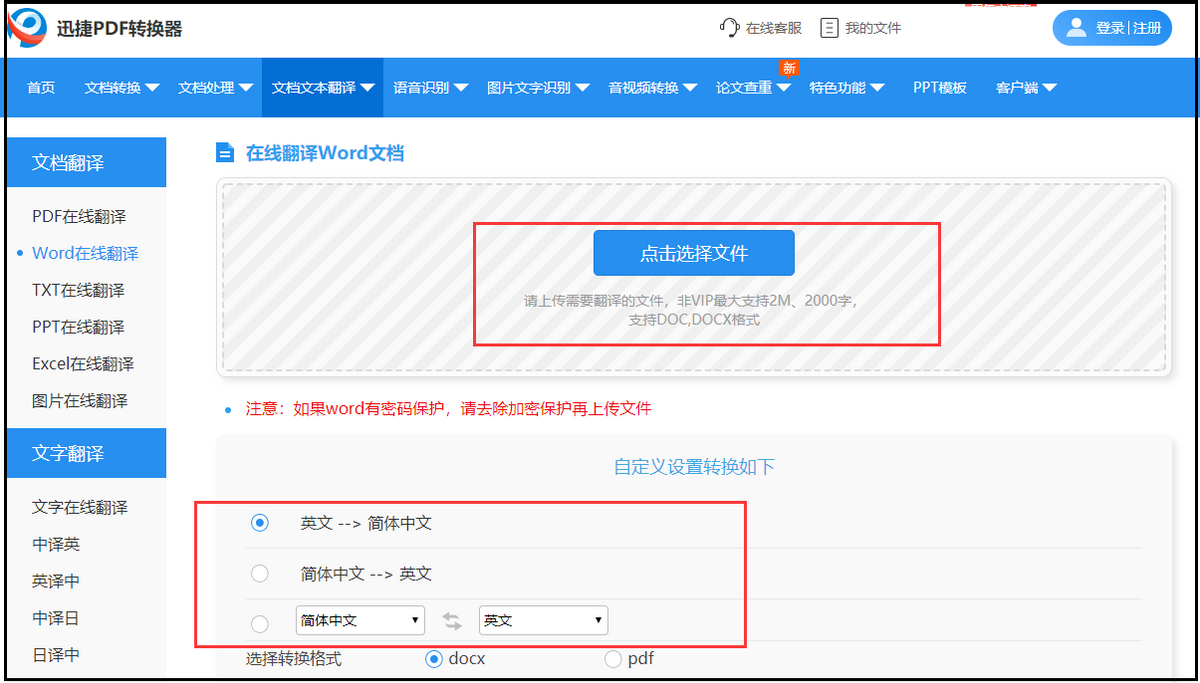Open 在线客服 support link
This screenshot has width=1200, height=683.
click(774, 28)
